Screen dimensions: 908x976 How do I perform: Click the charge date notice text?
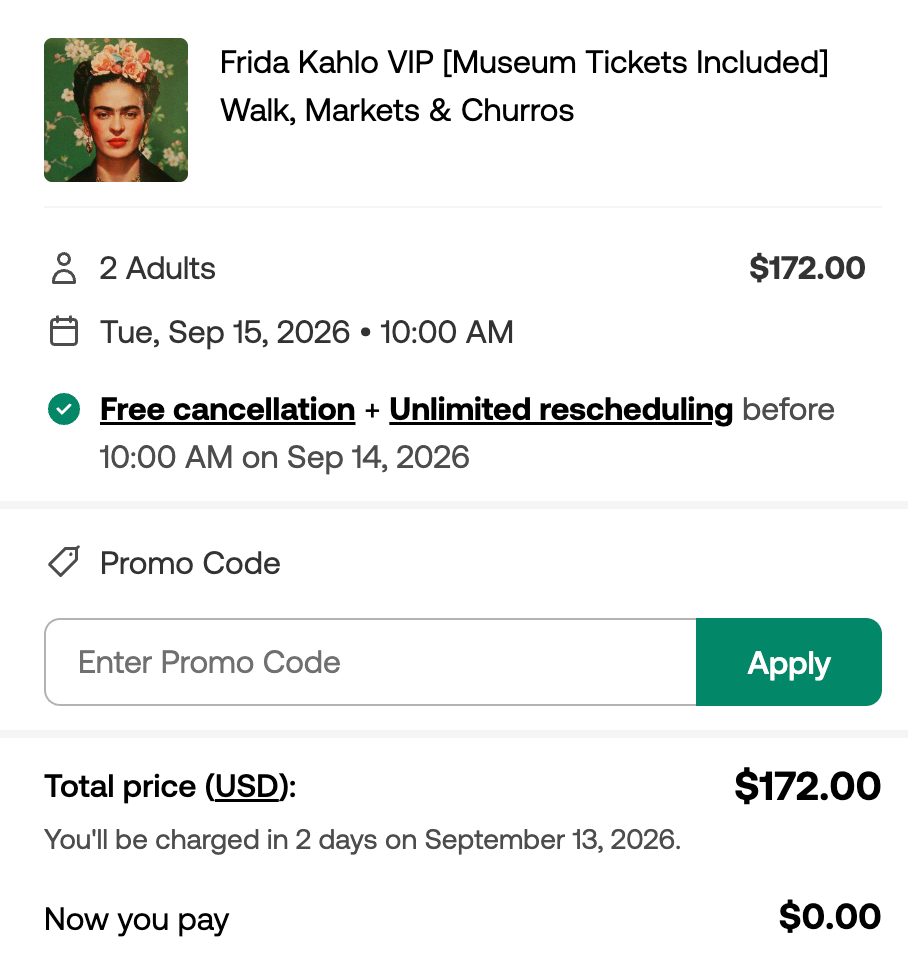point(363,840)
